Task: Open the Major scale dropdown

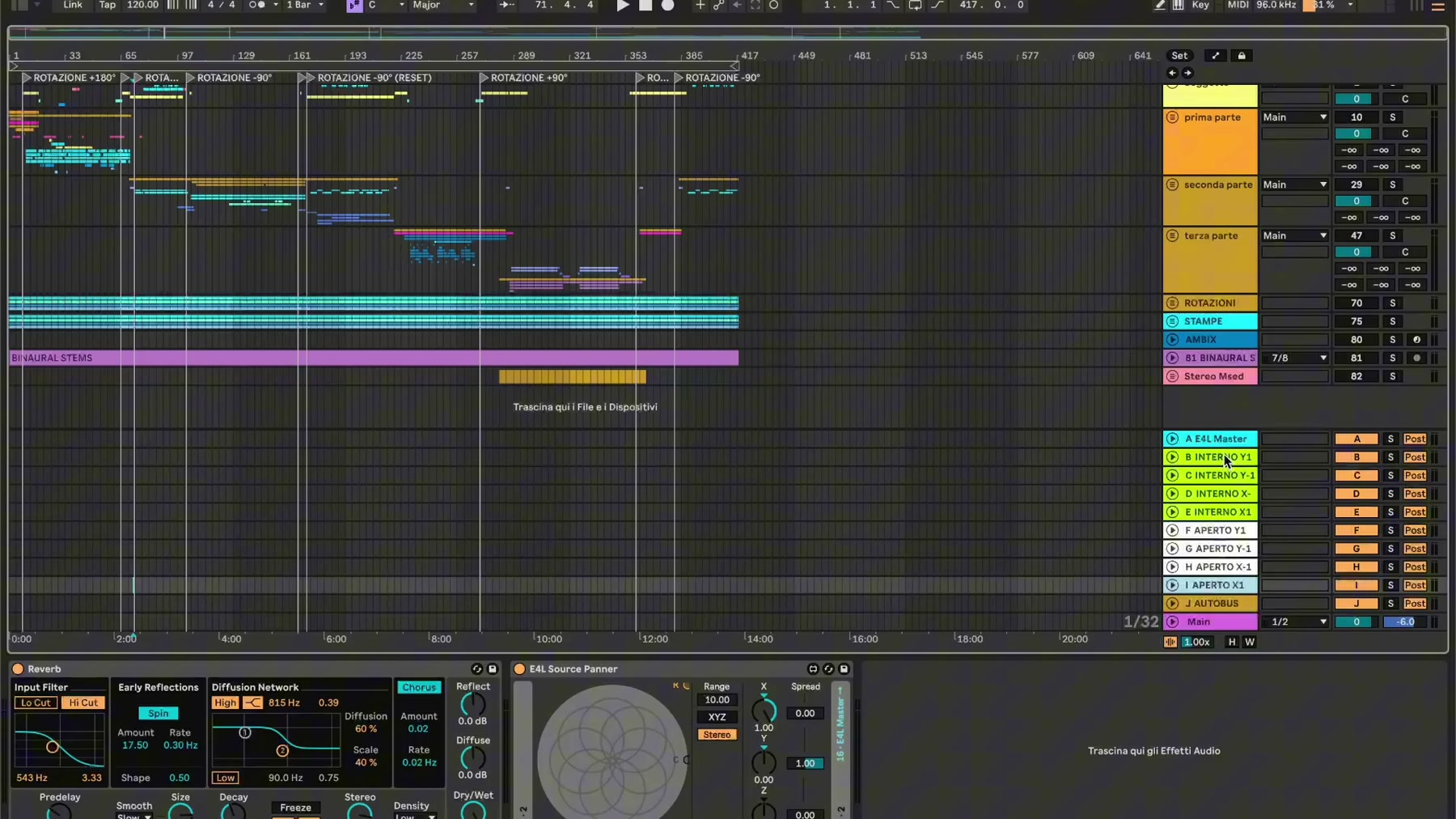Action: click(442, 5)
